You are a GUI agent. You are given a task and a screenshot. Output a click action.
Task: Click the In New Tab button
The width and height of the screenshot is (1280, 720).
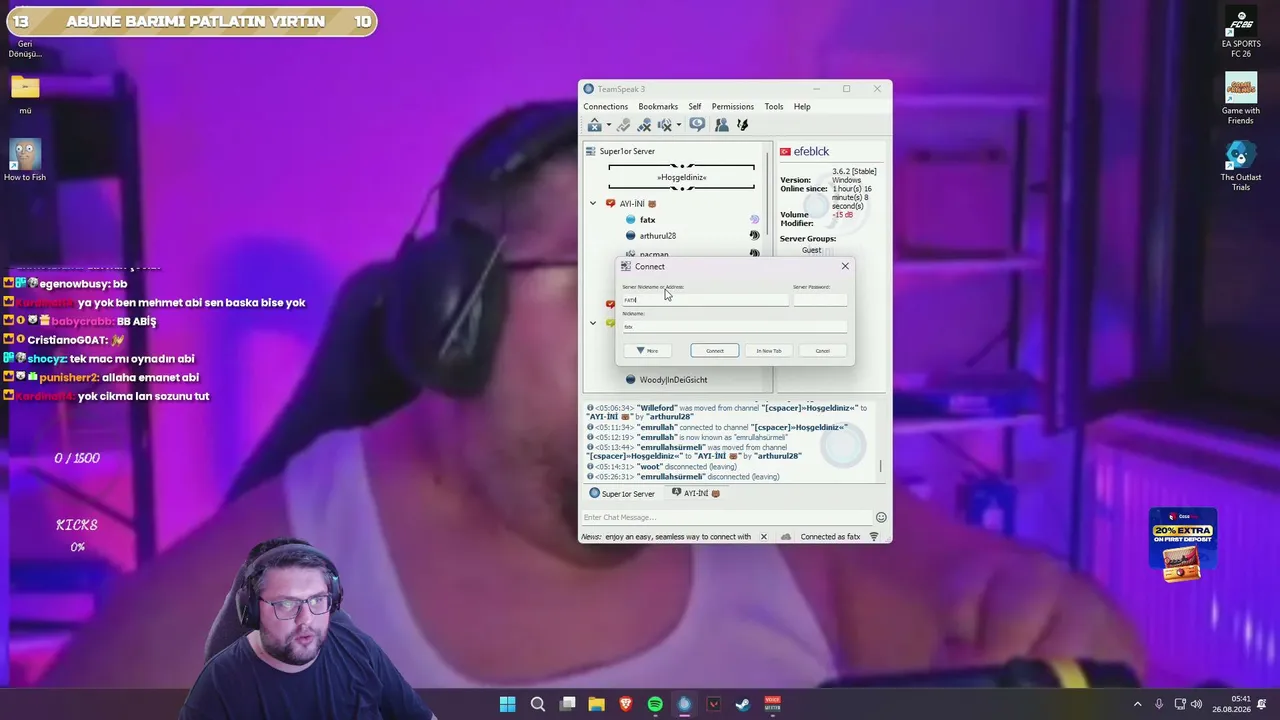click(x=769, y=351)
